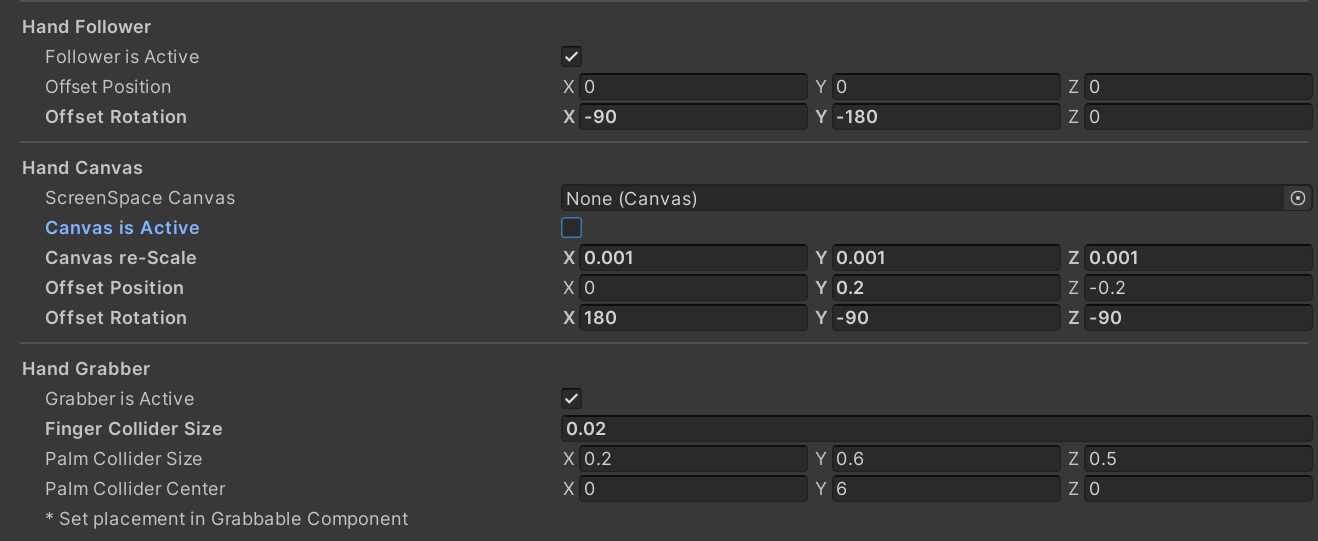The width and height of the screenshot is (1318, 541).
Task: Open object picker for ScreenSpace Canvas
Action: click(1297, 198)
